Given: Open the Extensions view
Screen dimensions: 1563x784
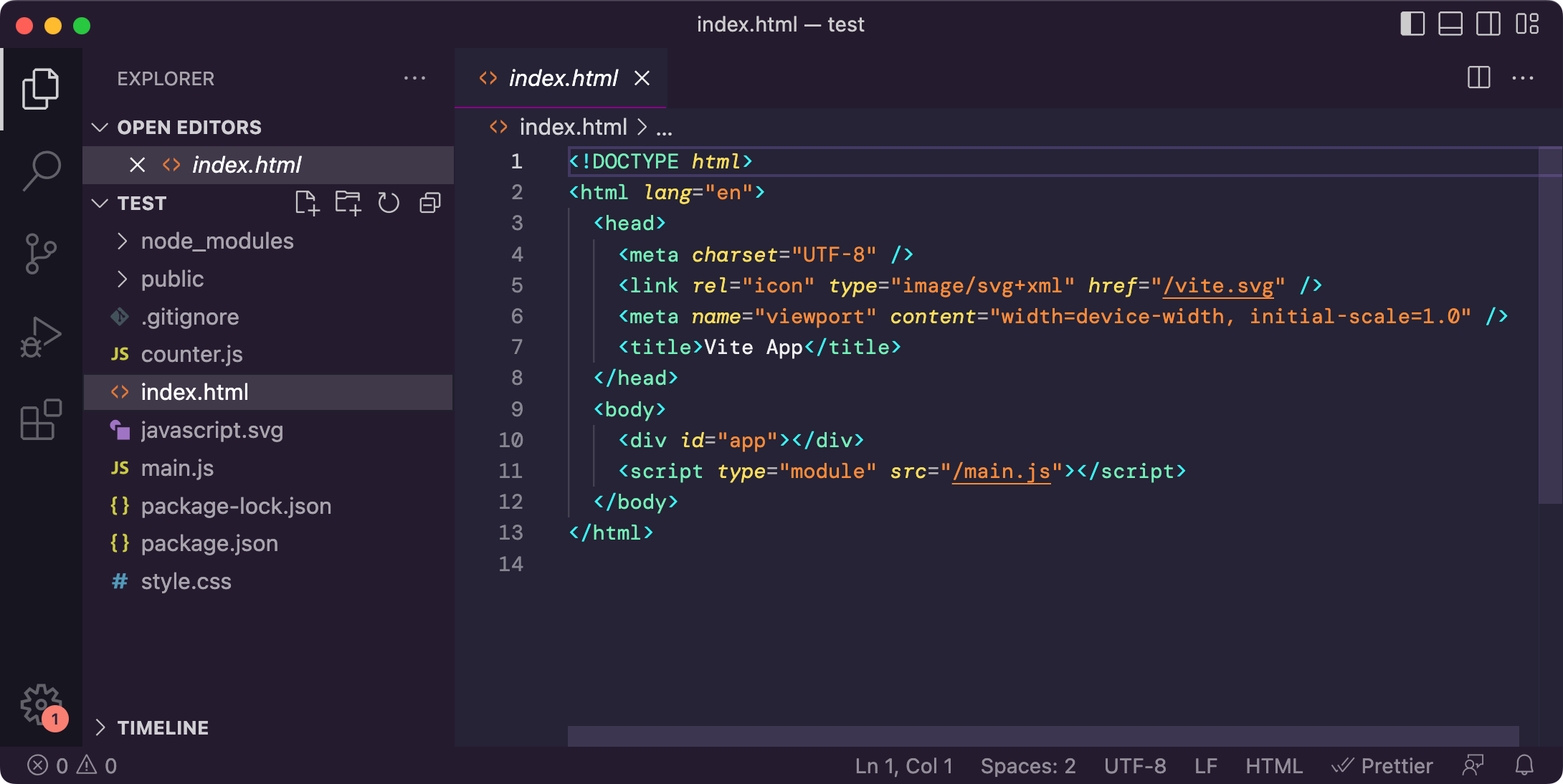Looking at the screenshot, I should coord(41,420).
